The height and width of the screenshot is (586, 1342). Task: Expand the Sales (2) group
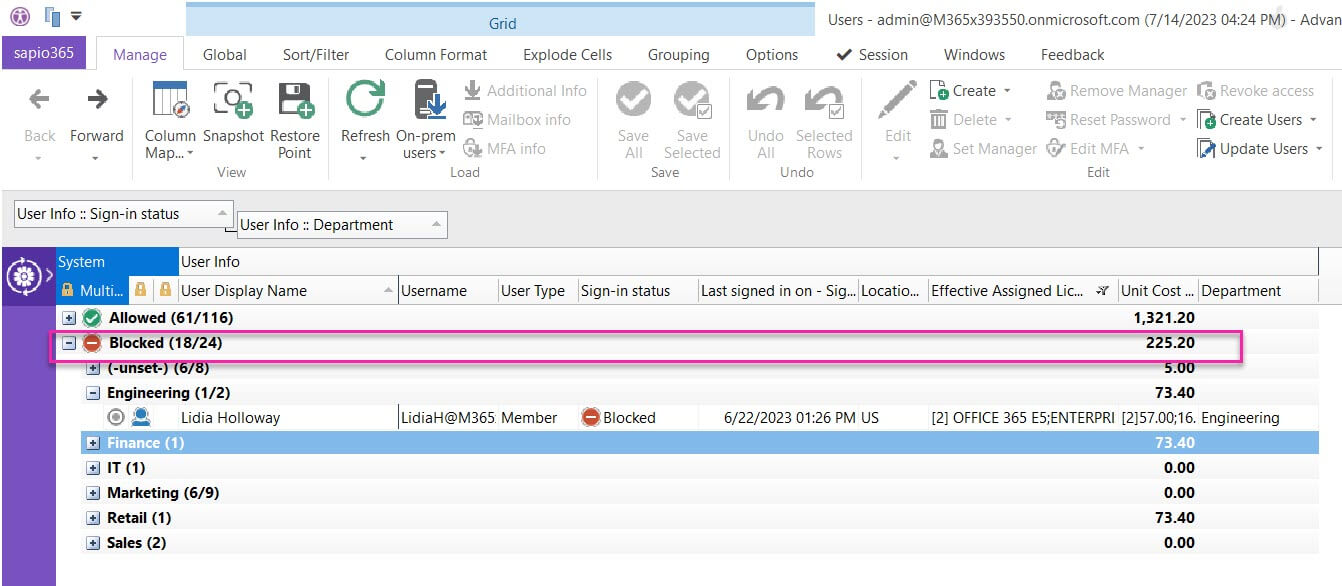[93, 543]
